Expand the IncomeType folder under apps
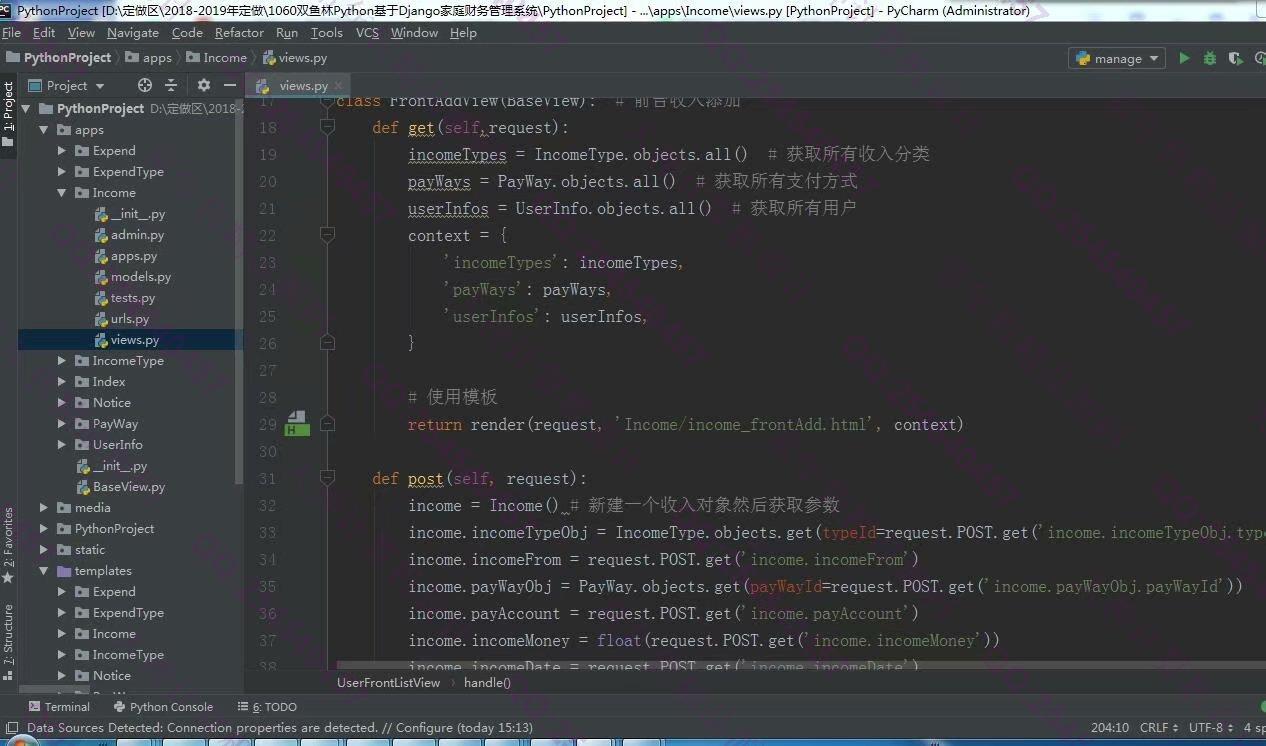1266x746 pixels. pyautogui.click(x=62, y=360)
